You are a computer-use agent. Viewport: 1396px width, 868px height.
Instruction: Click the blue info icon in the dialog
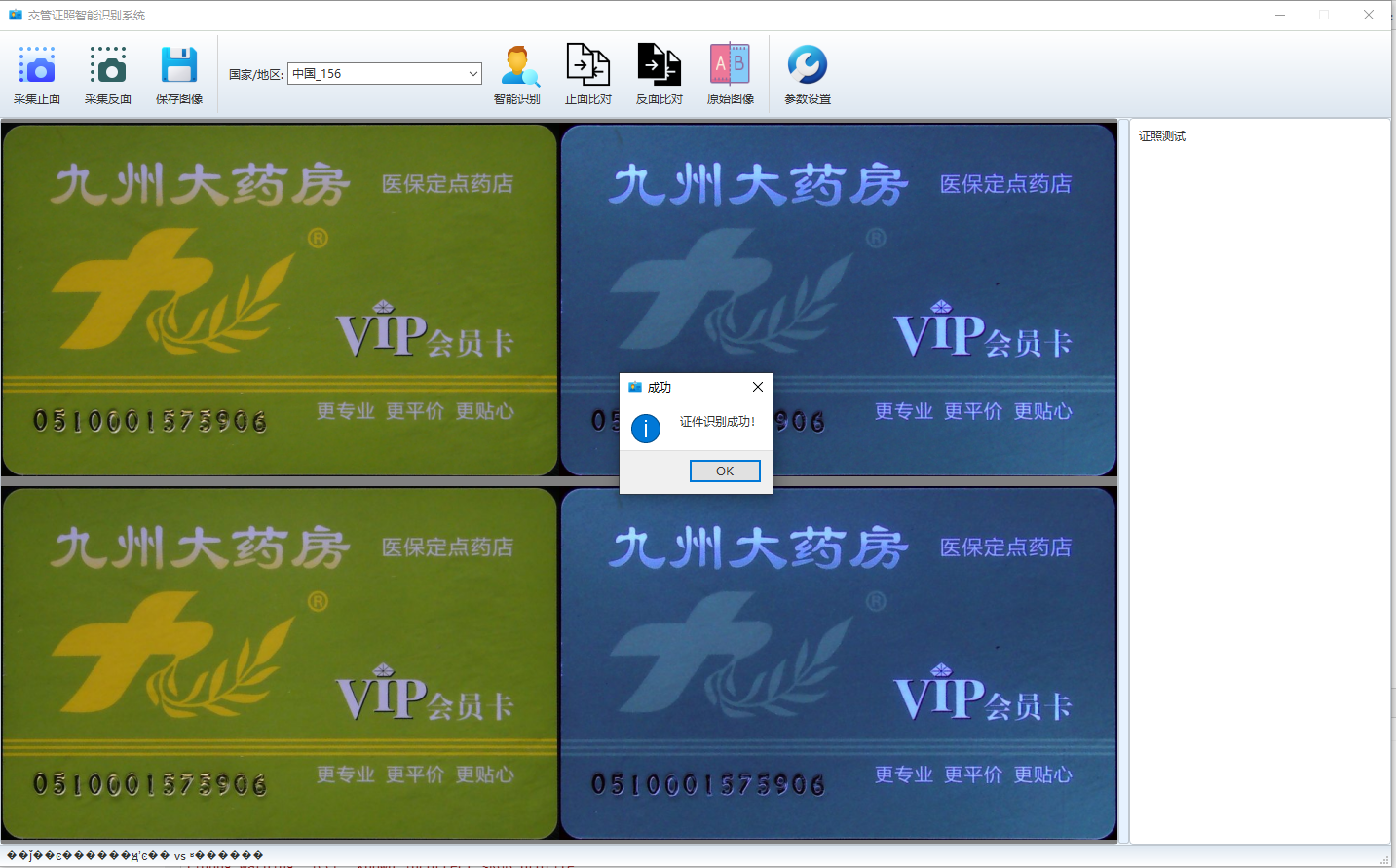point(646,428)
